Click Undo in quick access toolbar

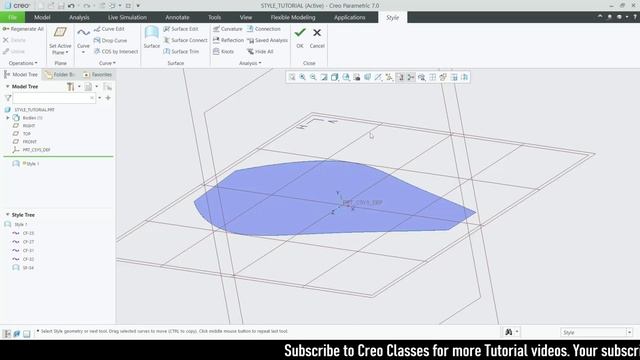[71, 6]
